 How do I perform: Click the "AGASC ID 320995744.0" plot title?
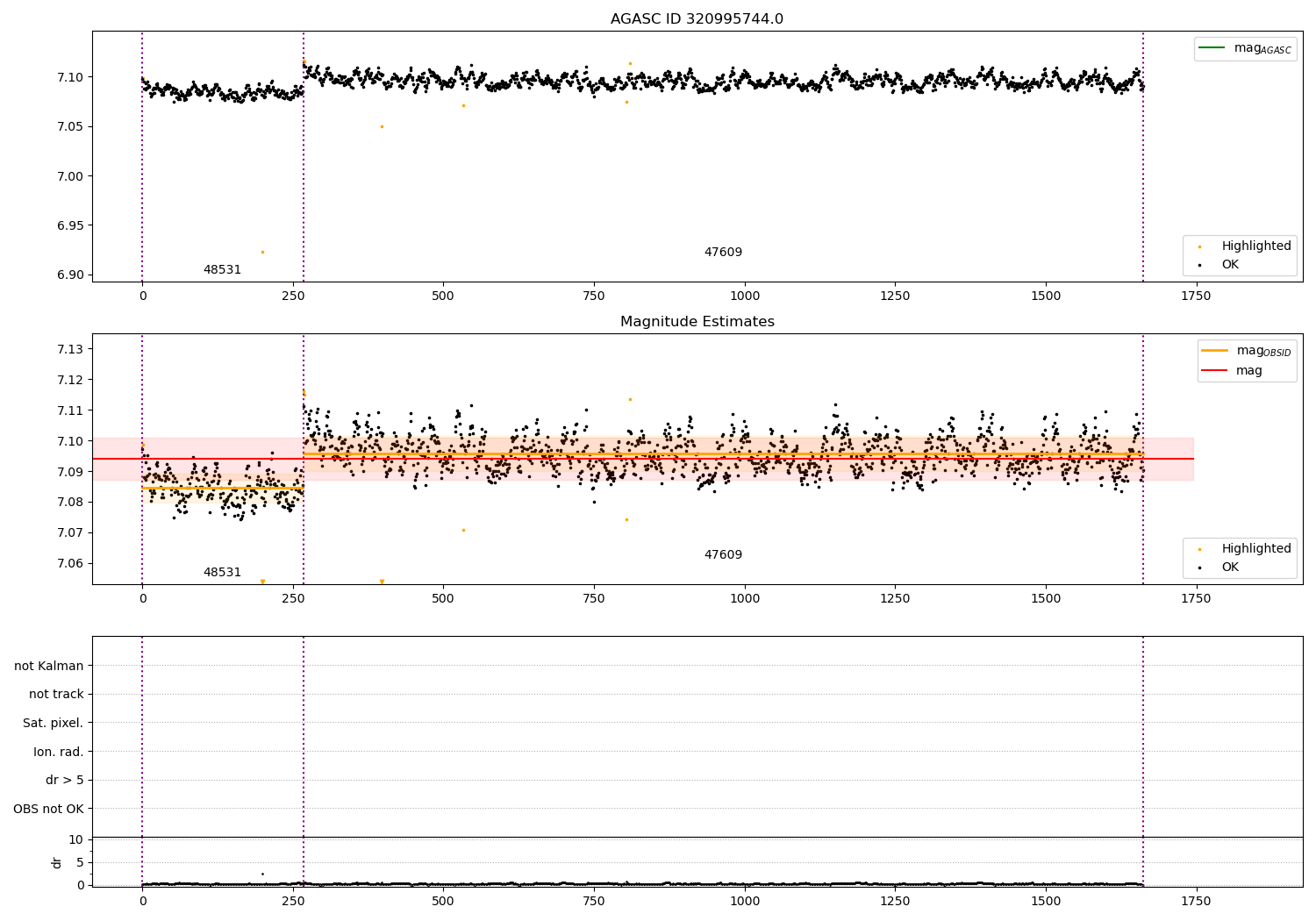697,19
